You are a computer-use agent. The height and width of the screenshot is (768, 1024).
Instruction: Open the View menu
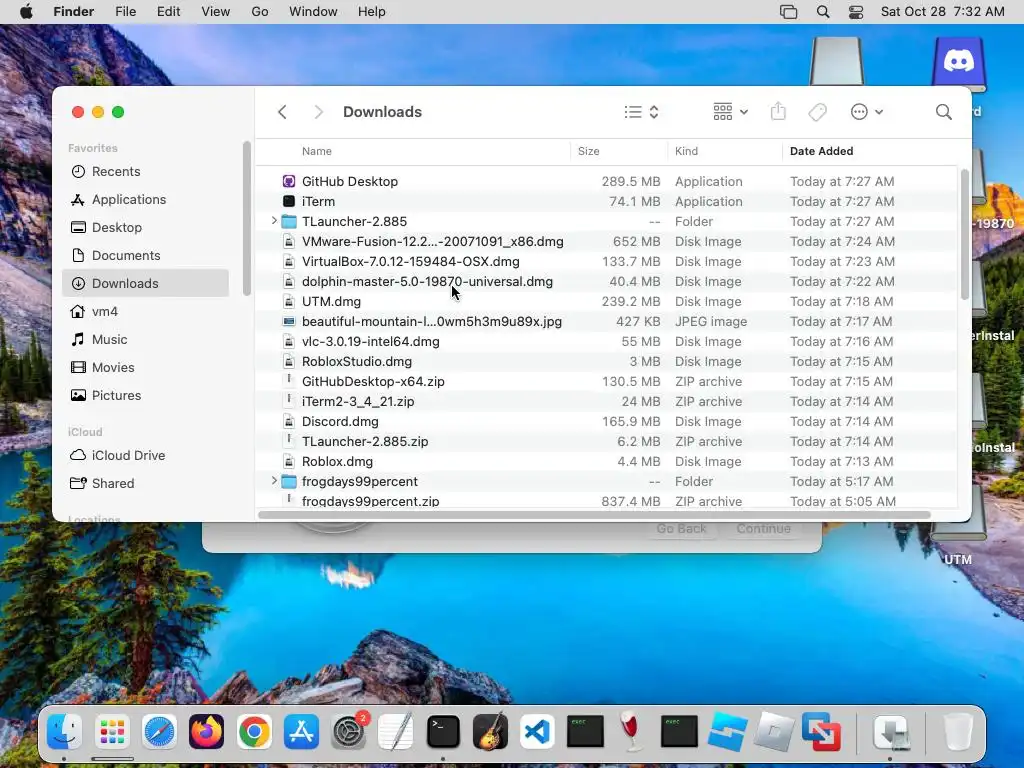pos(216,12)
